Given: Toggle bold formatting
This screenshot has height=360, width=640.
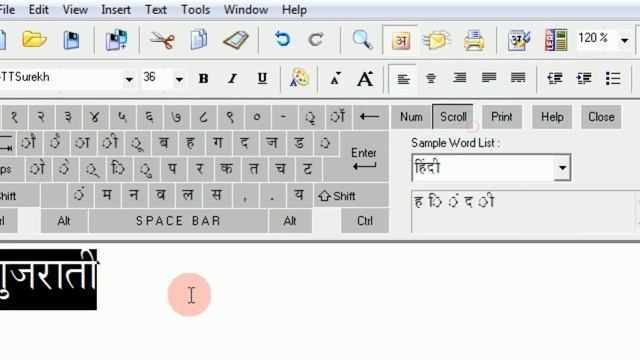Looking at the screenshot, I should [203, 78].
